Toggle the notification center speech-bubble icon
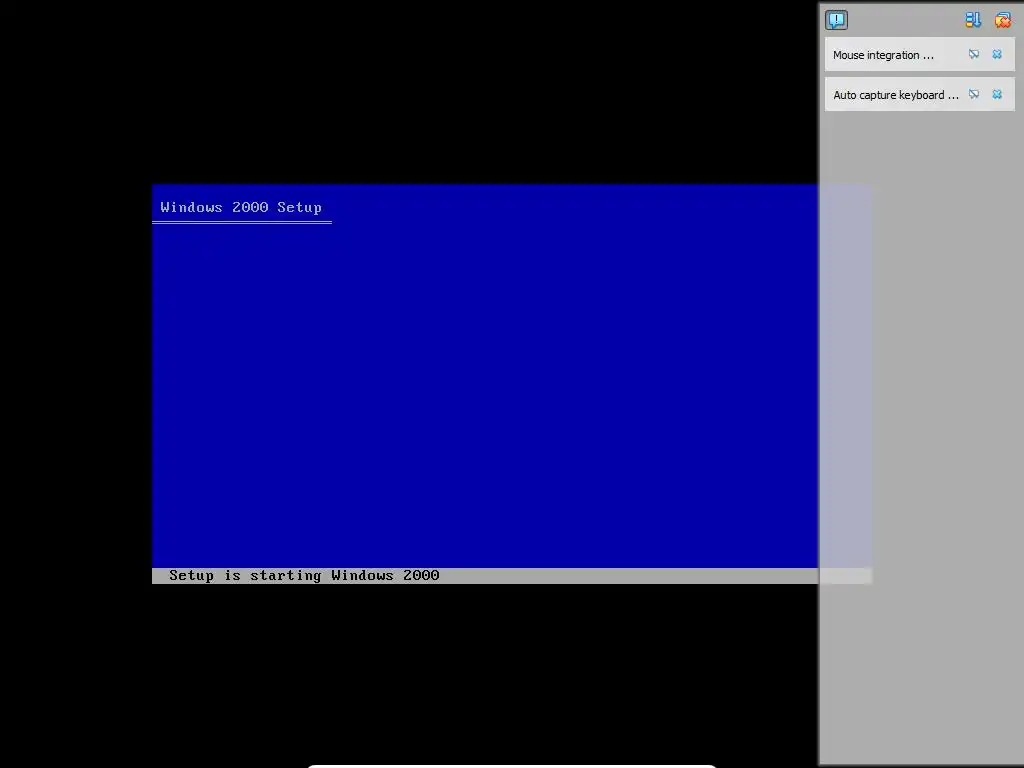1024x768 pixels. click(x=837, y=20)
